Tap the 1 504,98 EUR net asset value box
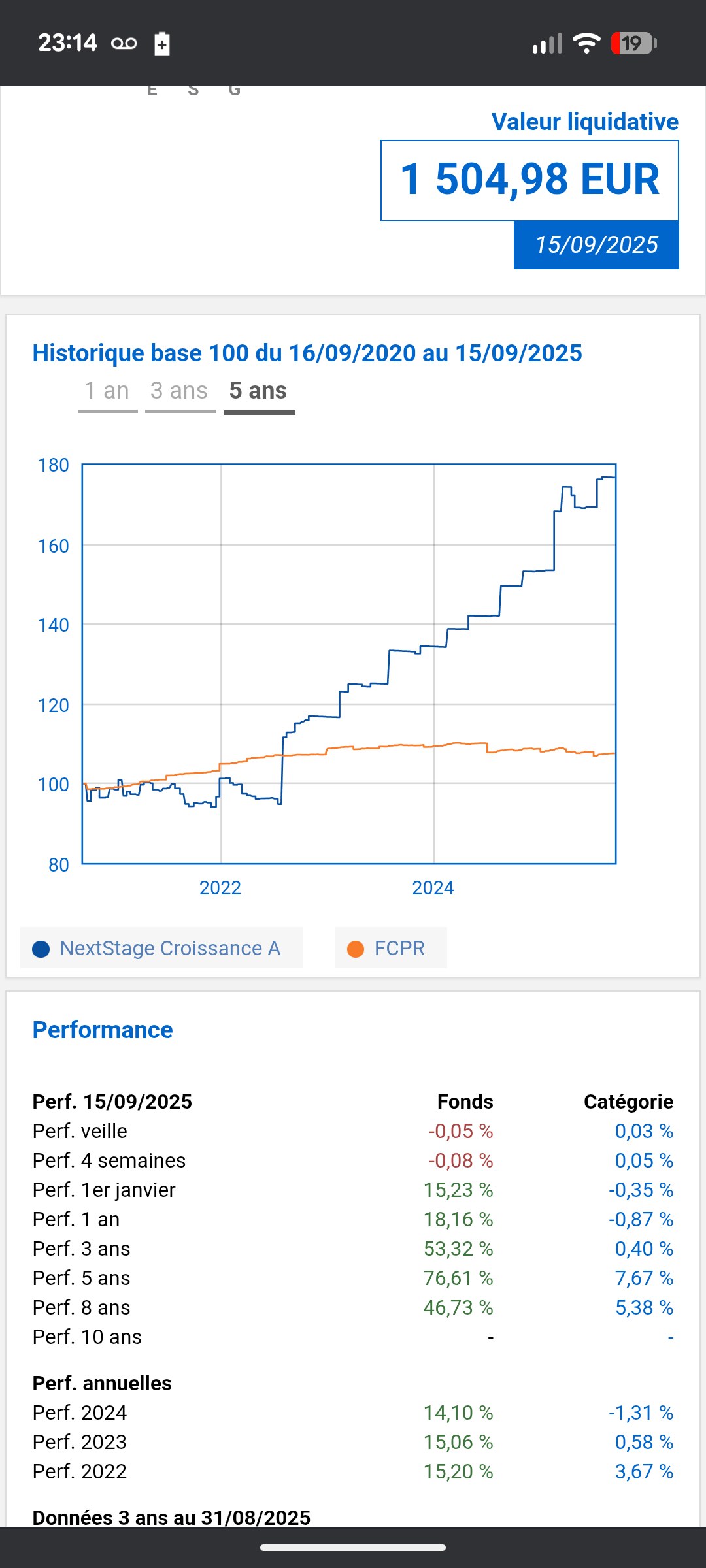706x1568 pixels. click(529, 180)
